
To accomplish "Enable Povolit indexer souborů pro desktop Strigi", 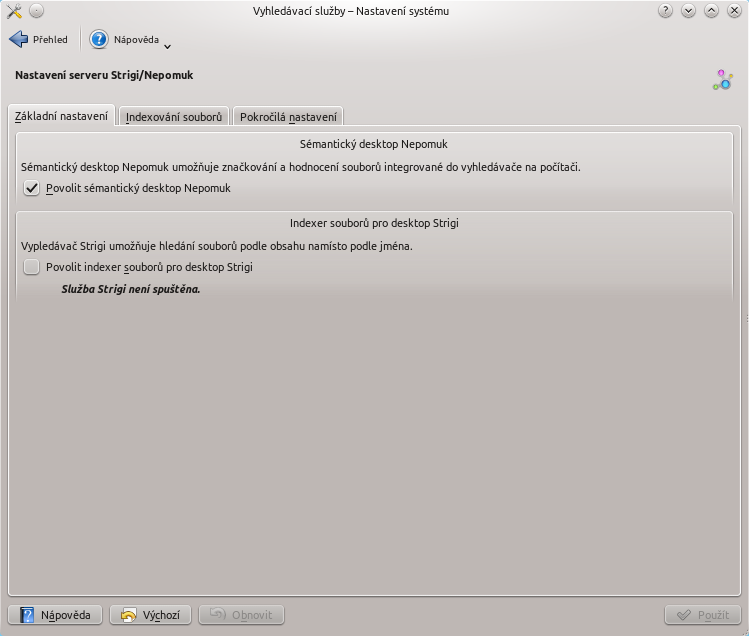I will coord(32,267).
